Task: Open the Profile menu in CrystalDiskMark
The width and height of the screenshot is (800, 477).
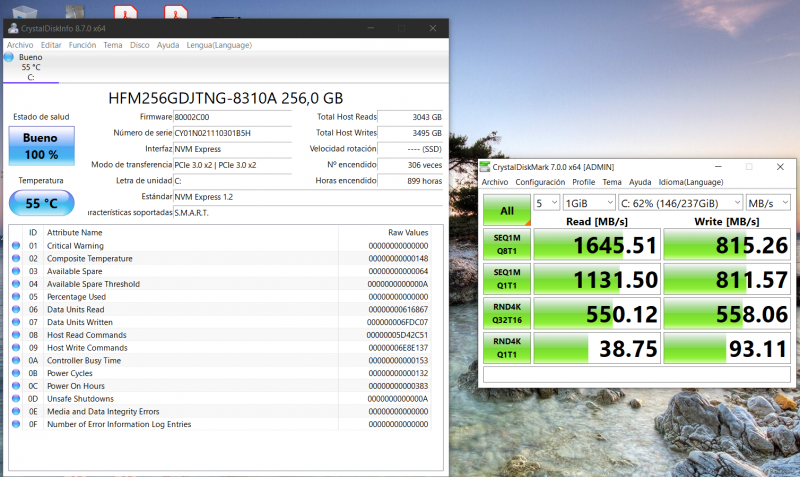Action: coord(583,182)
